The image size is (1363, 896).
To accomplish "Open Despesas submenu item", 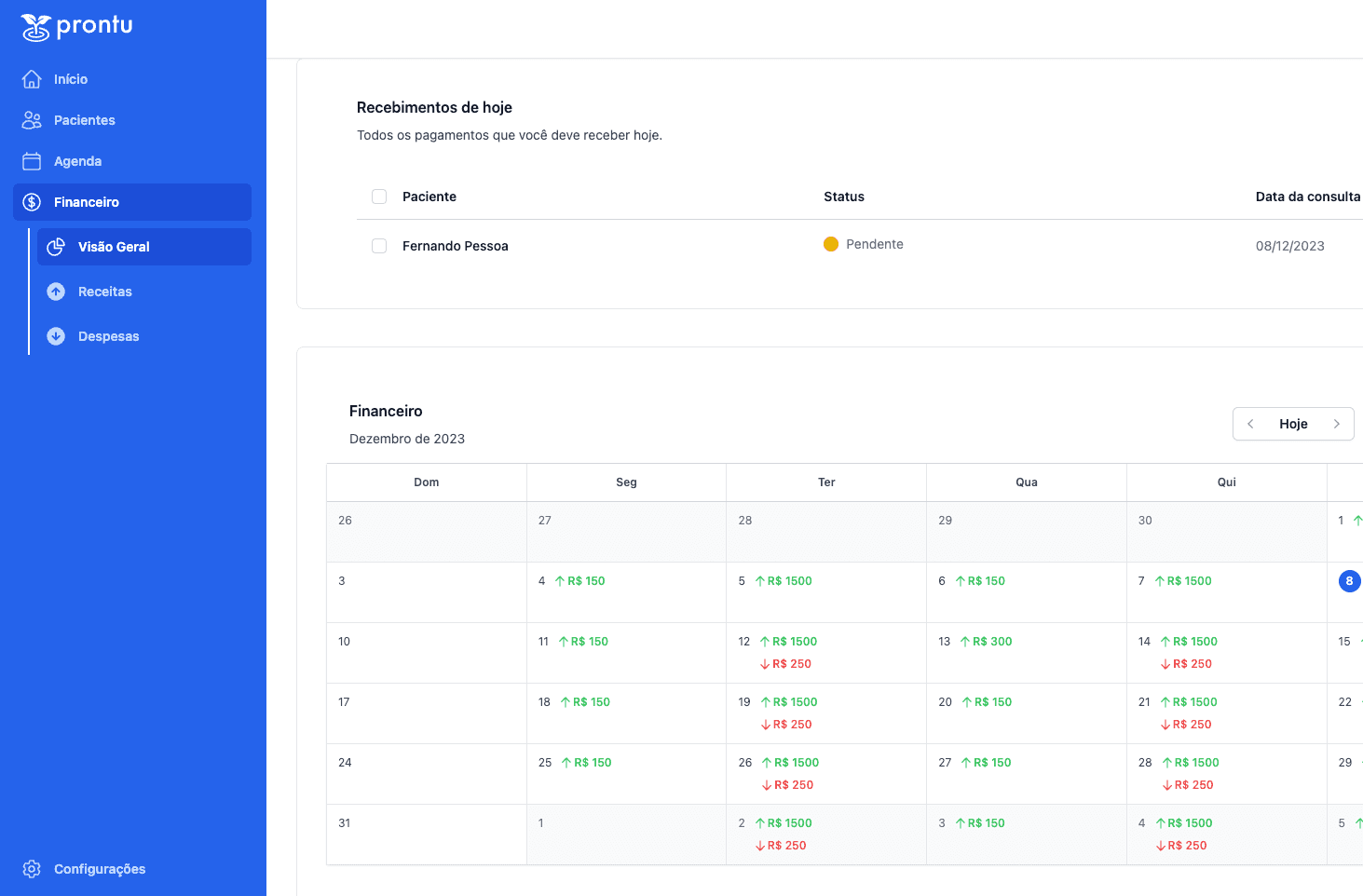I will tap(144, 336).
